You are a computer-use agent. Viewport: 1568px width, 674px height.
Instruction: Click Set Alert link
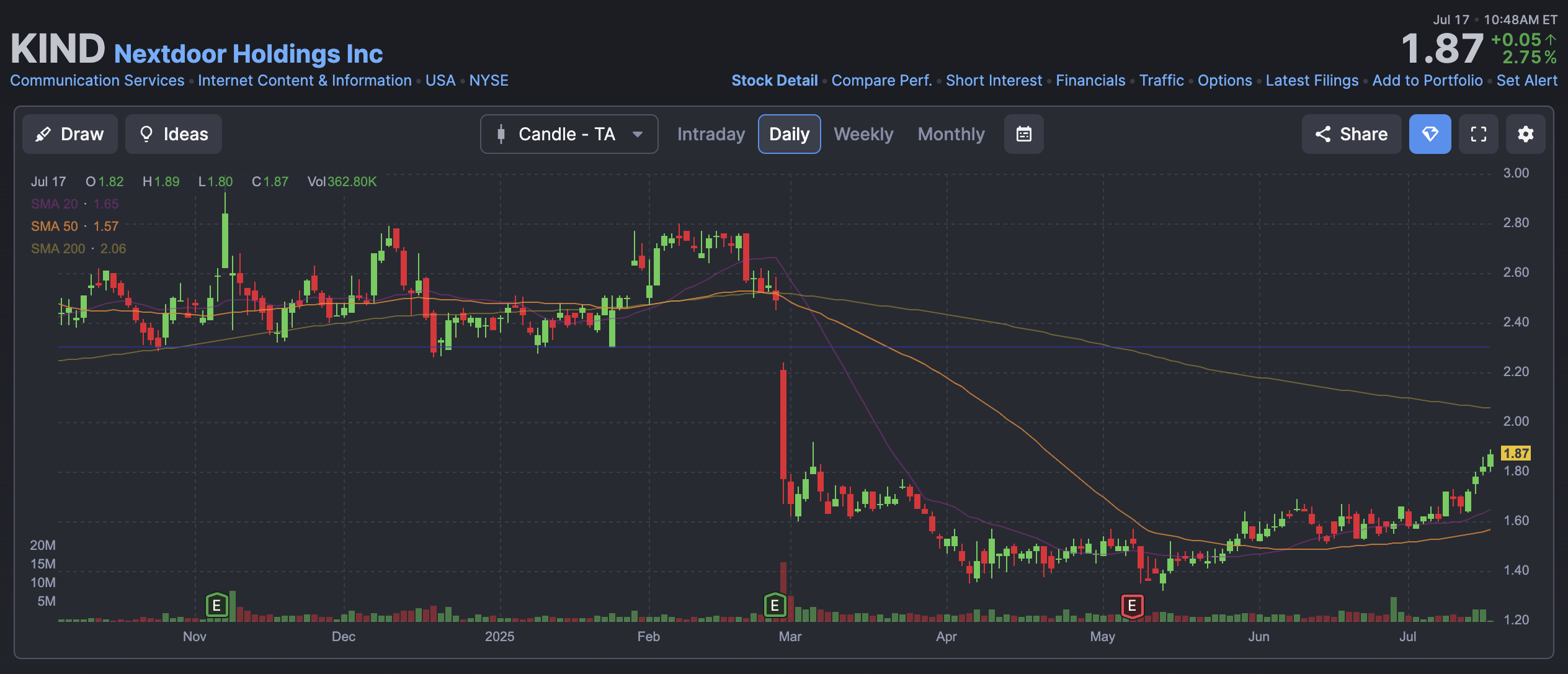pos(1526,81)
